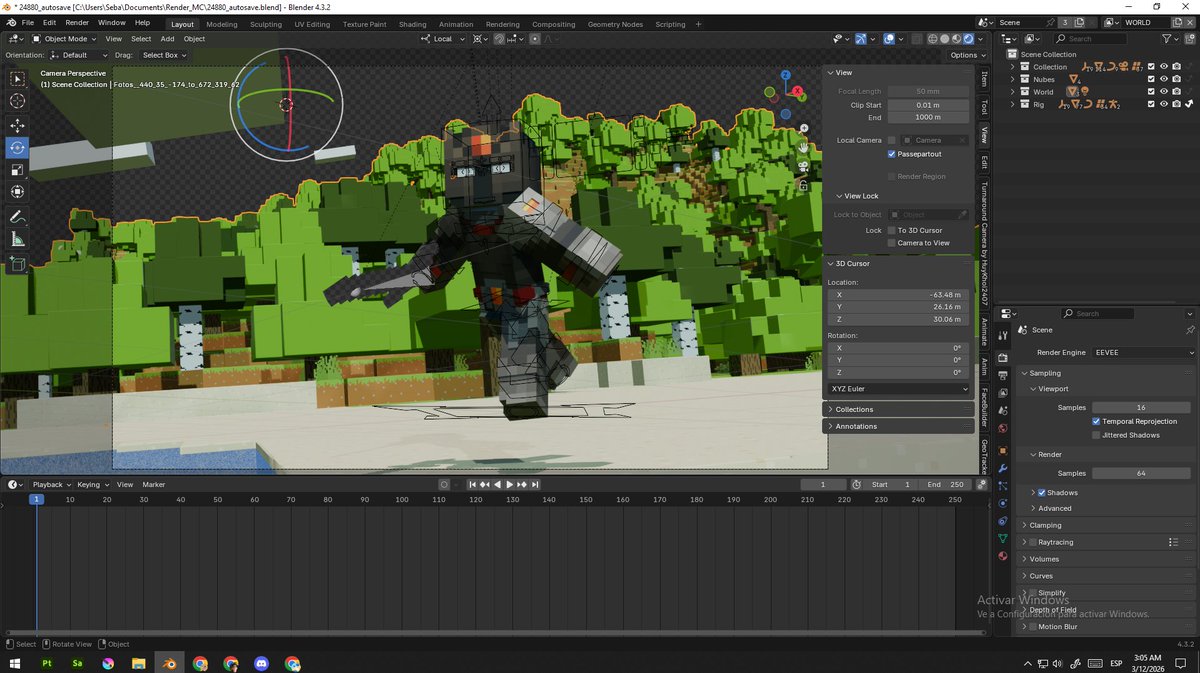Activate the Scale tool

[x=17, y=169]
